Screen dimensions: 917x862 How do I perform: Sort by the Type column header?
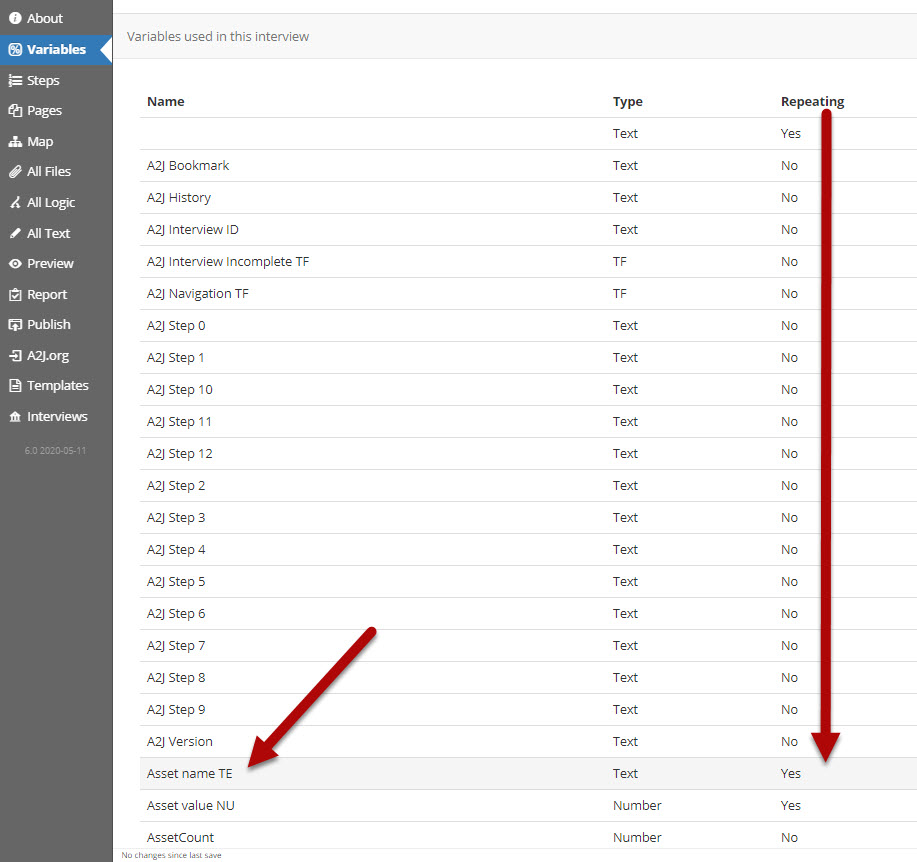pyautogui.click(x=627, y=101)
